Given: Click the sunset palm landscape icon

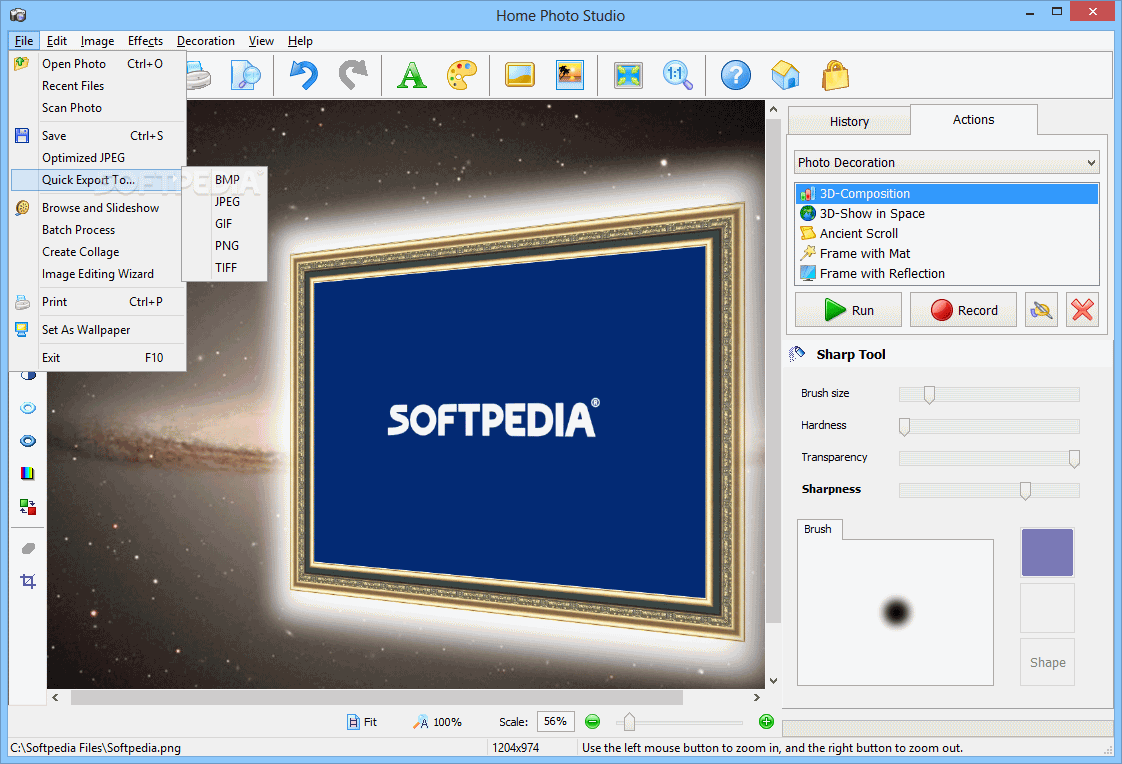Looking at the screenshot, I should (x=570, y=74).
